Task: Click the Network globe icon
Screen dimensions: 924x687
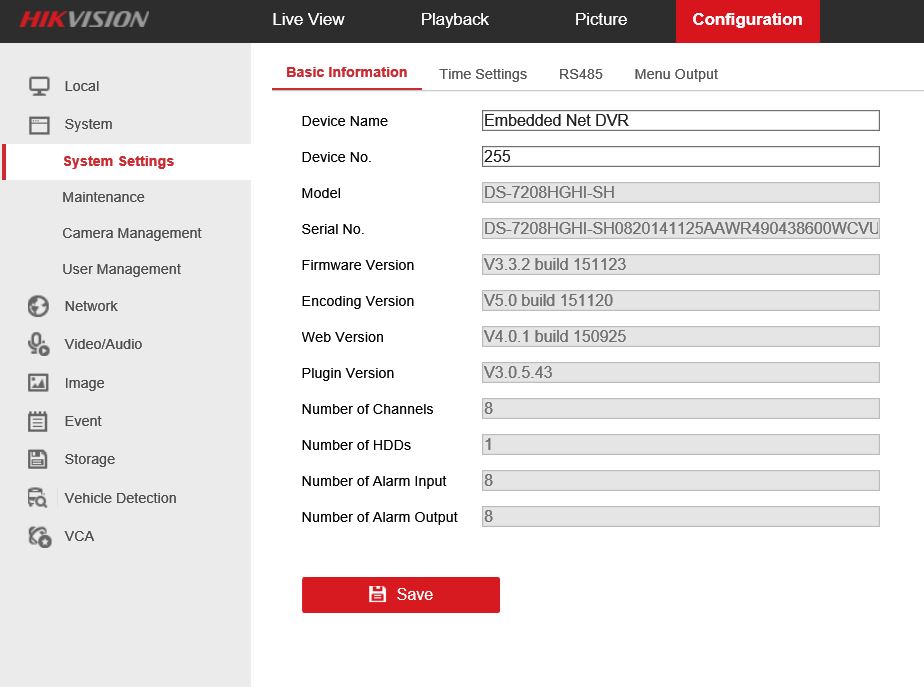Action: point(39,306)
